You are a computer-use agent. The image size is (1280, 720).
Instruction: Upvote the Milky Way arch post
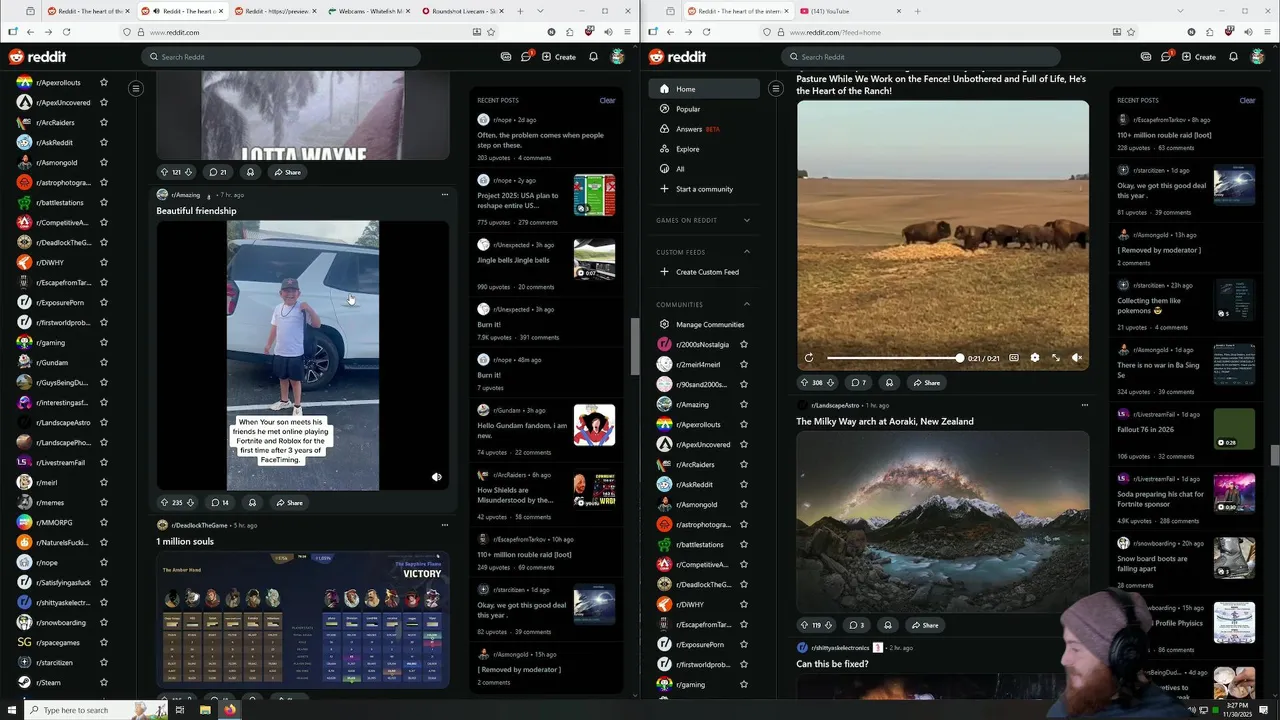point(804,625)
